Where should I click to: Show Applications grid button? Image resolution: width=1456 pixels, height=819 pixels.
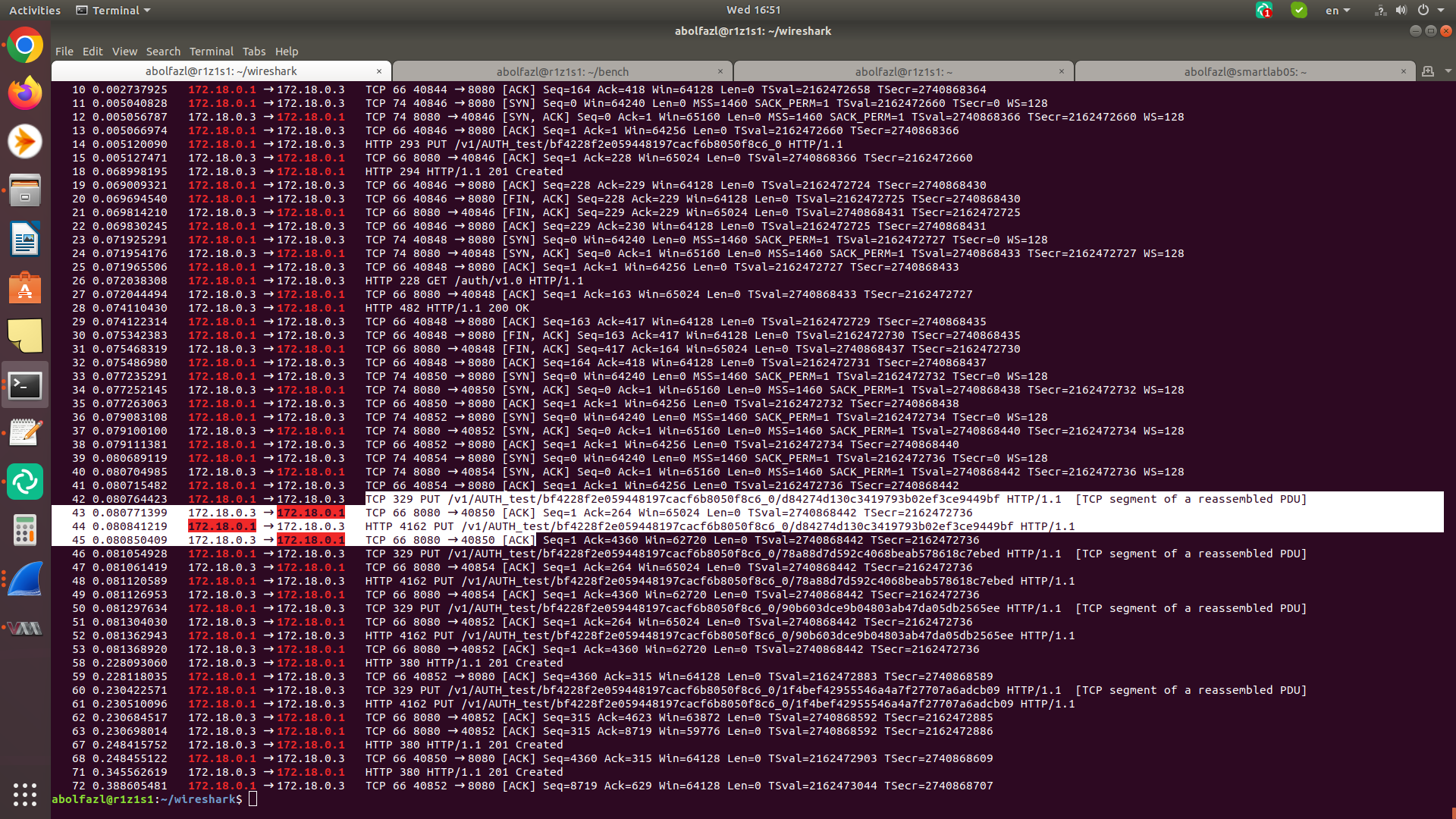click(x=25, y=794)
